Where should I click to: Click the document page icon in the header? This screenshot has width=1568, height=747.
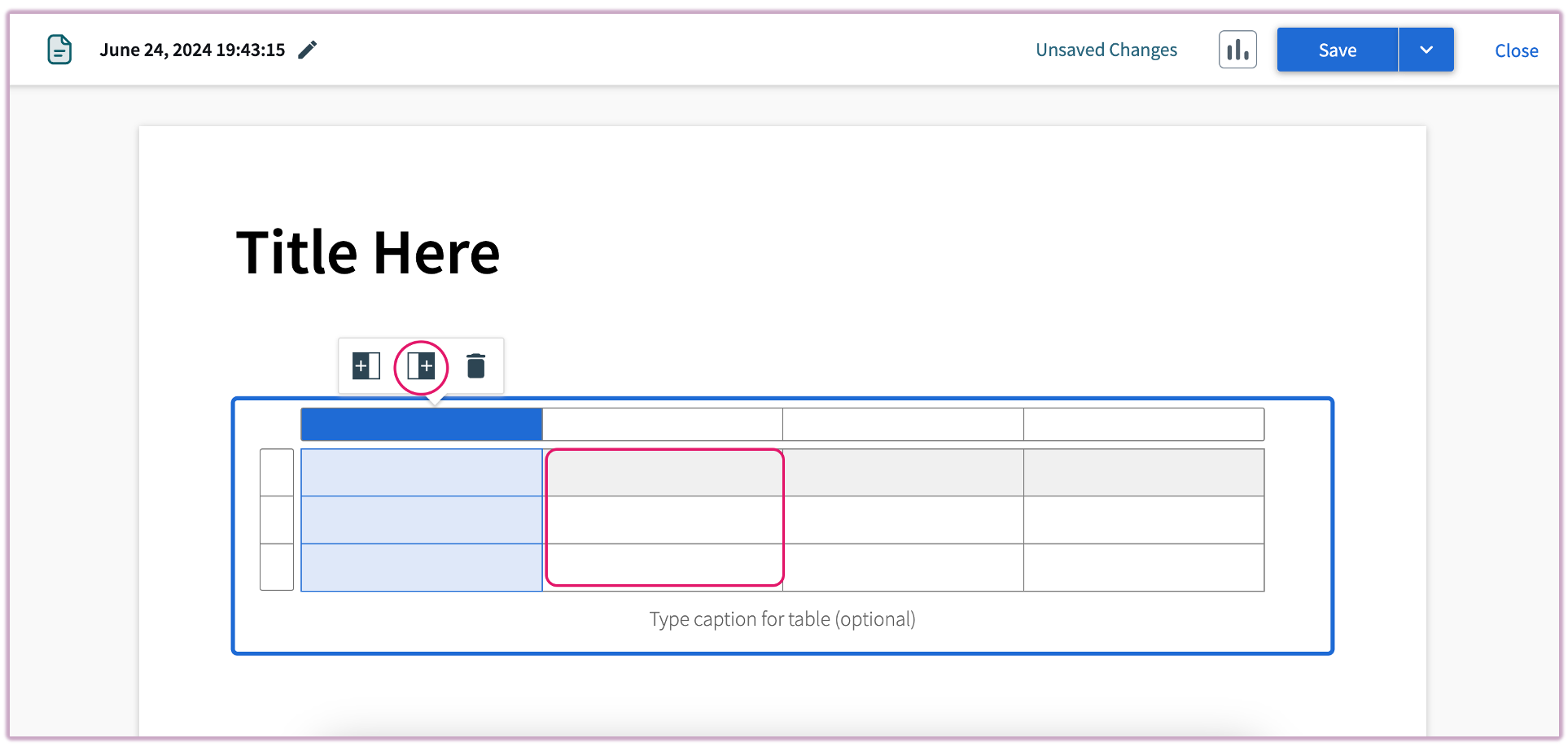pos(60,50)
